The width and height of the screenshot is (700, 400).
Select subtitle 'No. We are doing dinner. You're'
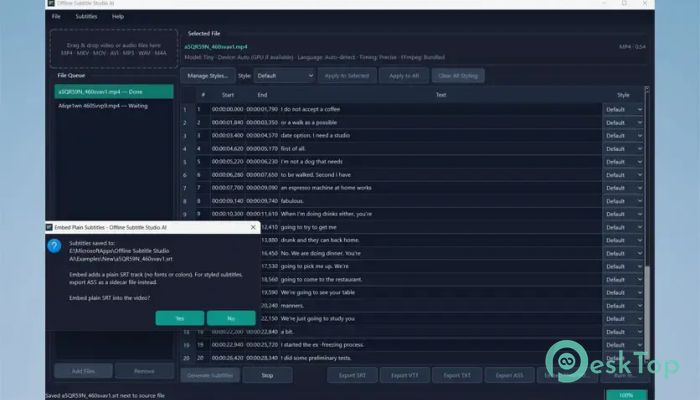[x=321, y=253]
